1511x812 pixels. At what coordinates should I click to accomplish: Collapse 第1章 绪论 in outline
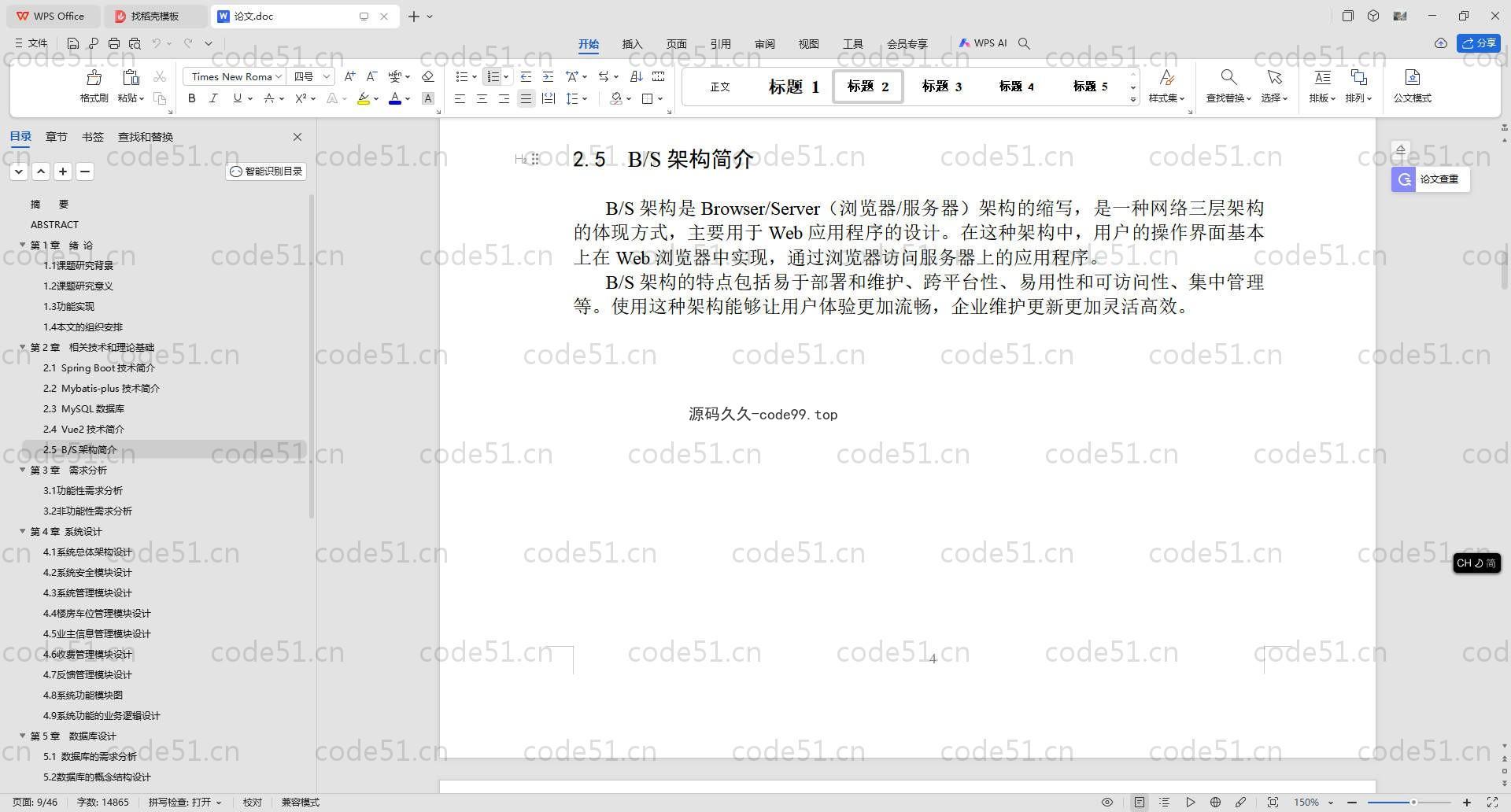tap(23, 245)
